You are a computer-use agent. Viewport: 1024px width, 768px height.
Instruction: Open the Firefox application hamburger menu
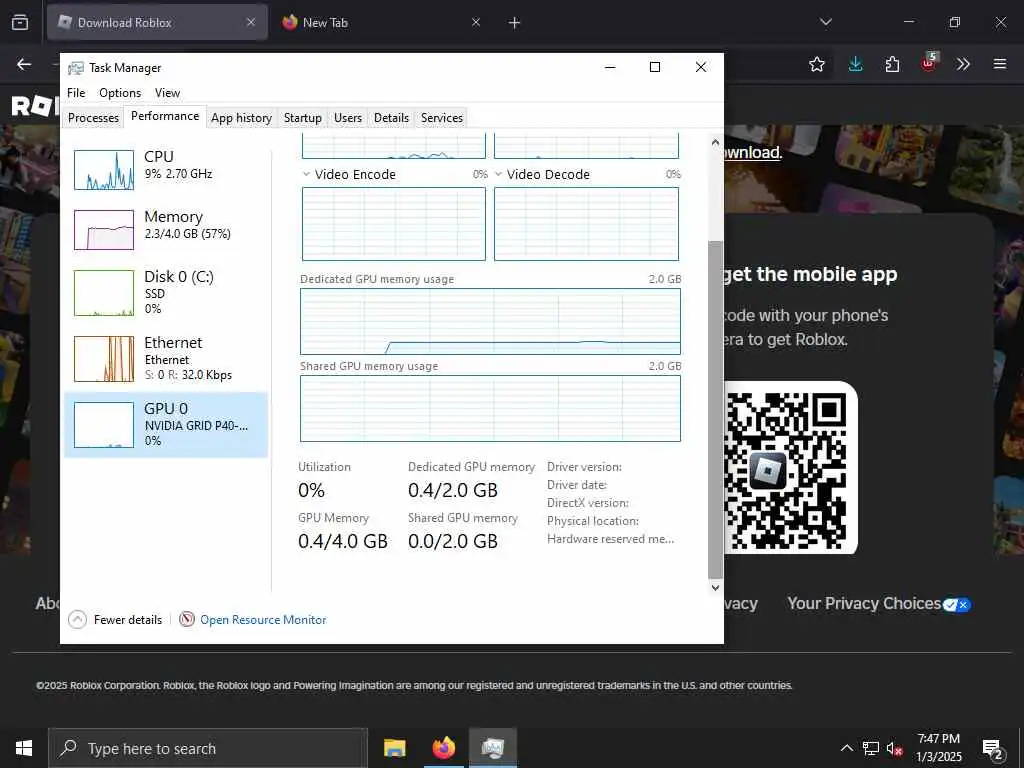point(1000,64)
